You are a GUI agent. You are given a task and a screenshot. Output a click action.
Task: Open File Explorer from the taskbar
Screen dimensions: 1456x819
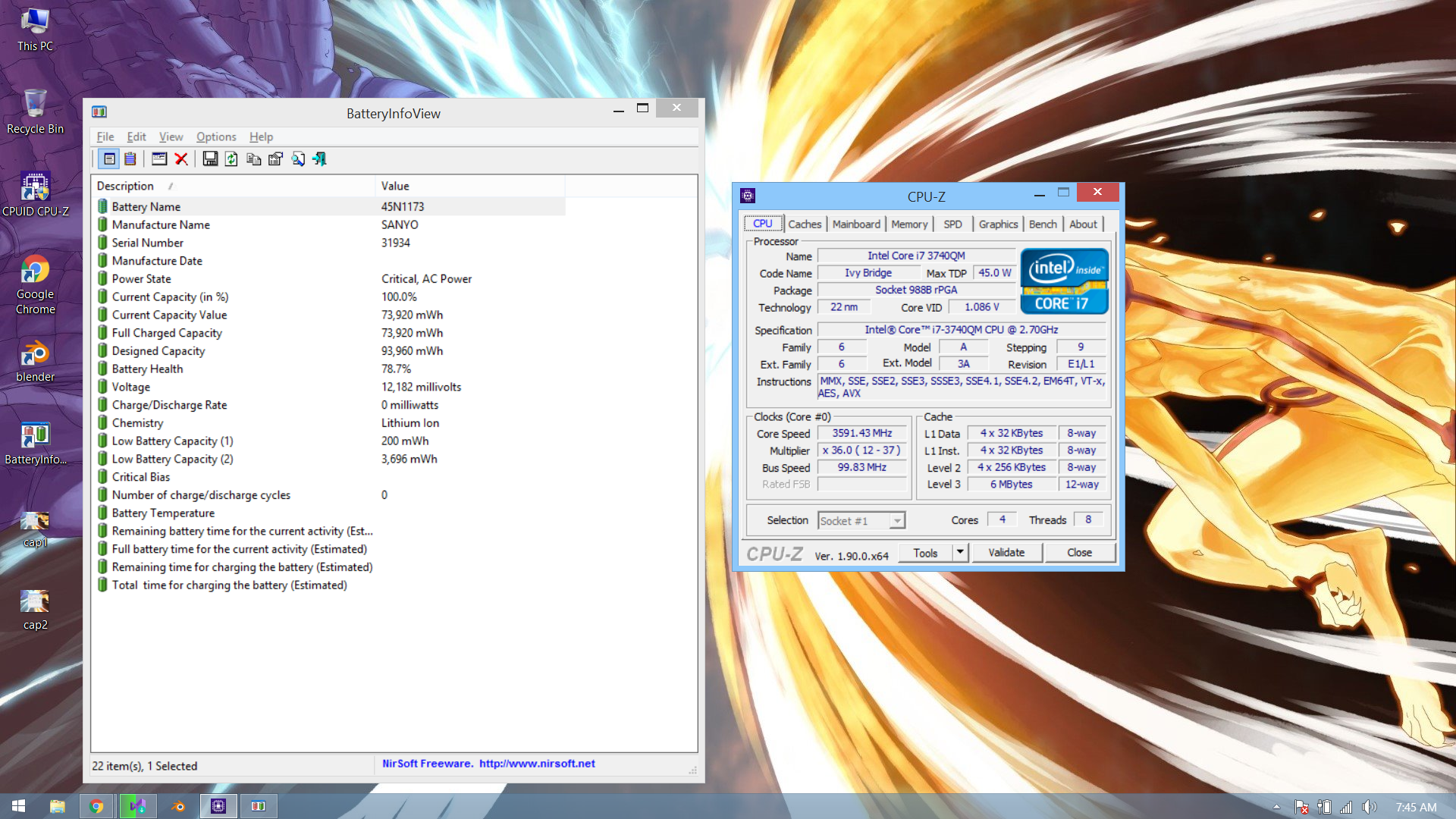point(58,806)
